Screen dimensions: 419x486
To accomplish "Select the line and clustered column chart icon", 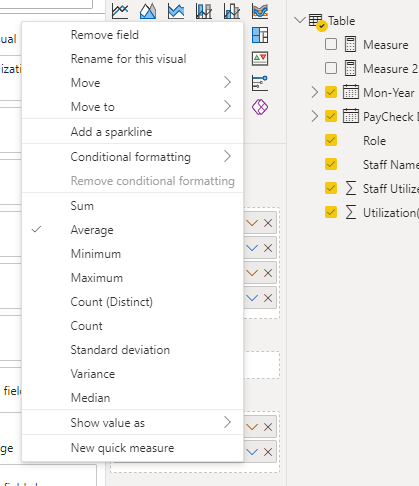I will 232,11.
